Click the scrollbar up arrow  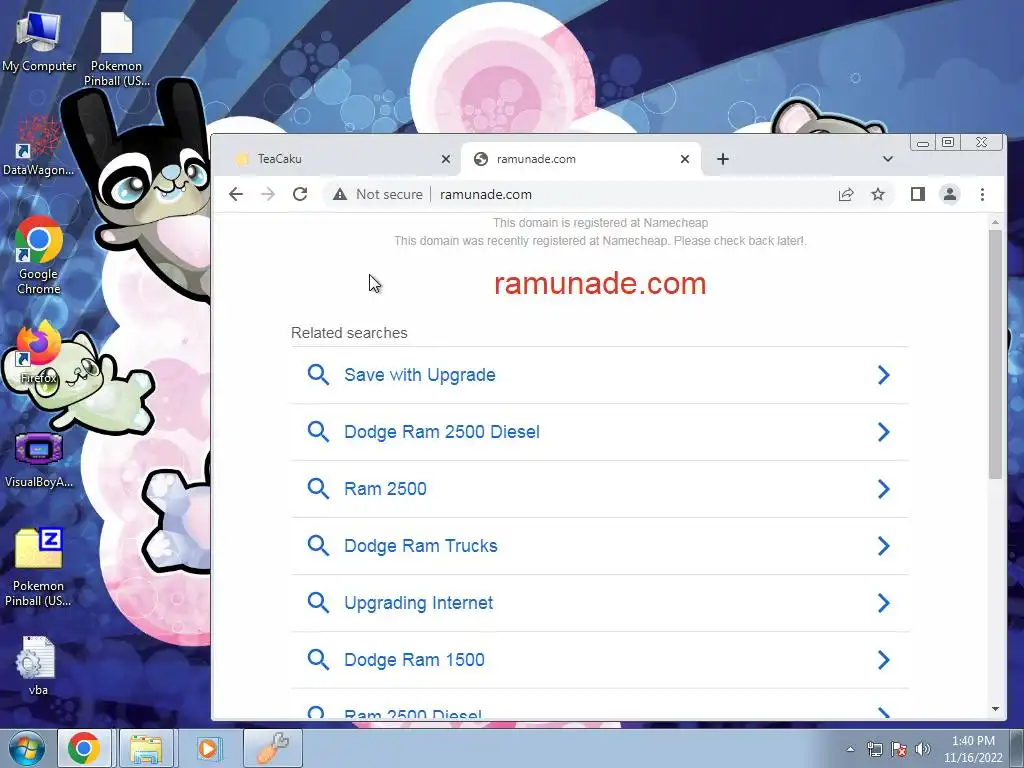(995, 223)
